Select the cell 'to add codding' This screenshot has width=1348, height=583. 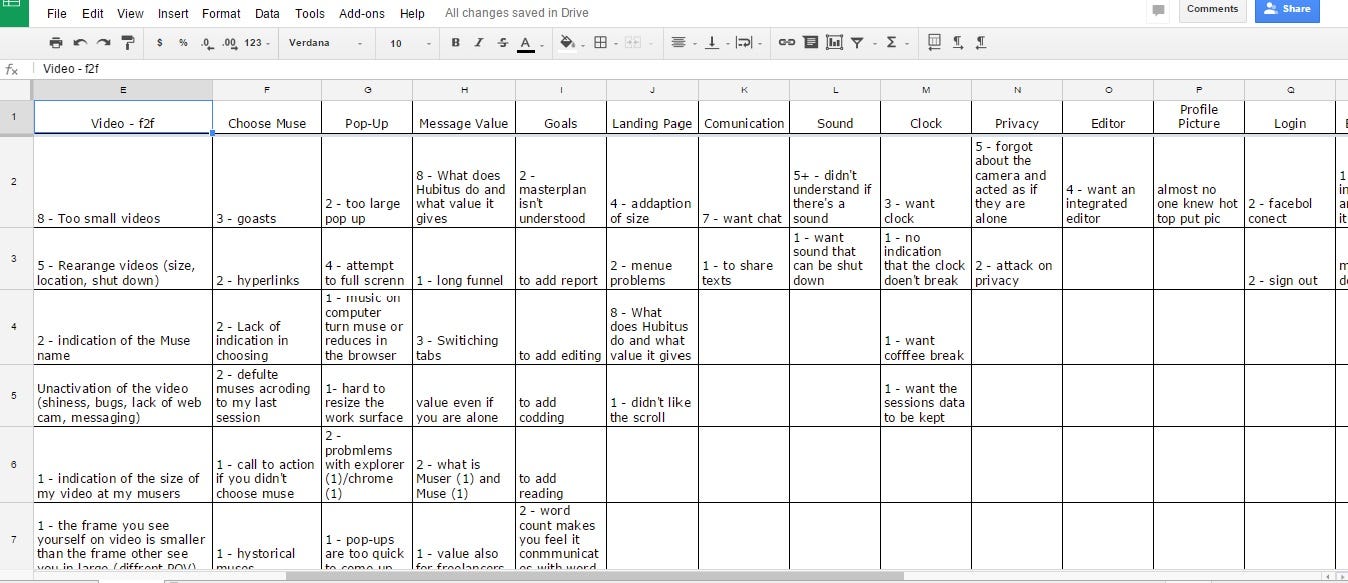point(561,396)
